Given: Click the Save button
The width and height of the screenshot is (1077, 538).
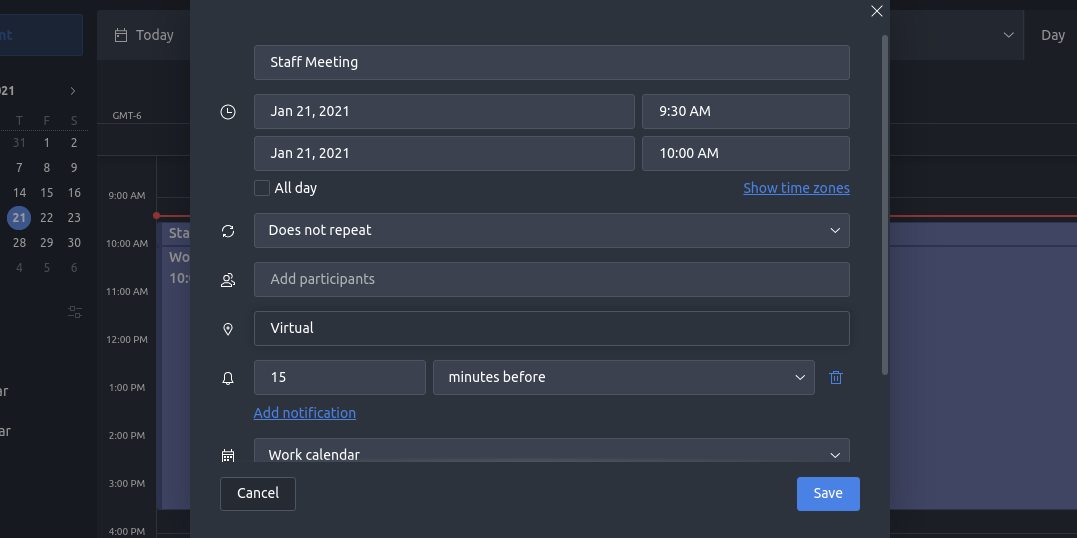Looking at the screenshot, I should coord(828,493).
